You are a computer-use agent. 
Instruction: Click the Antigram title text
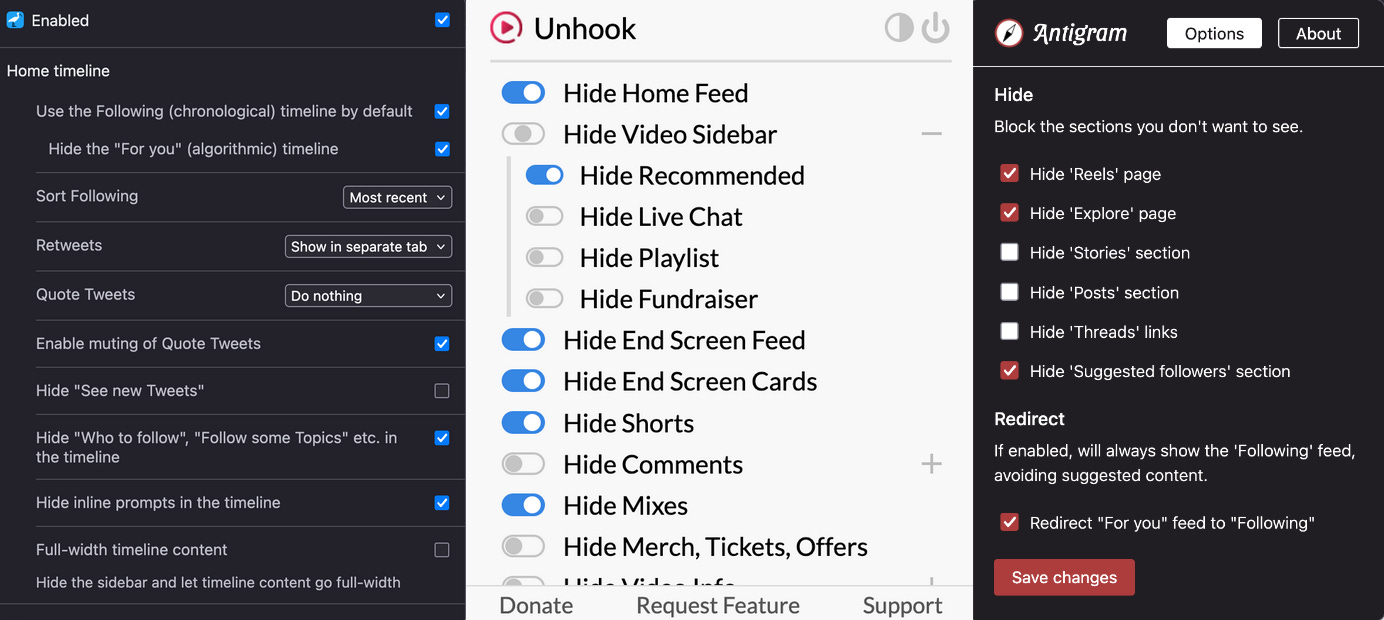coord(1080,34)
